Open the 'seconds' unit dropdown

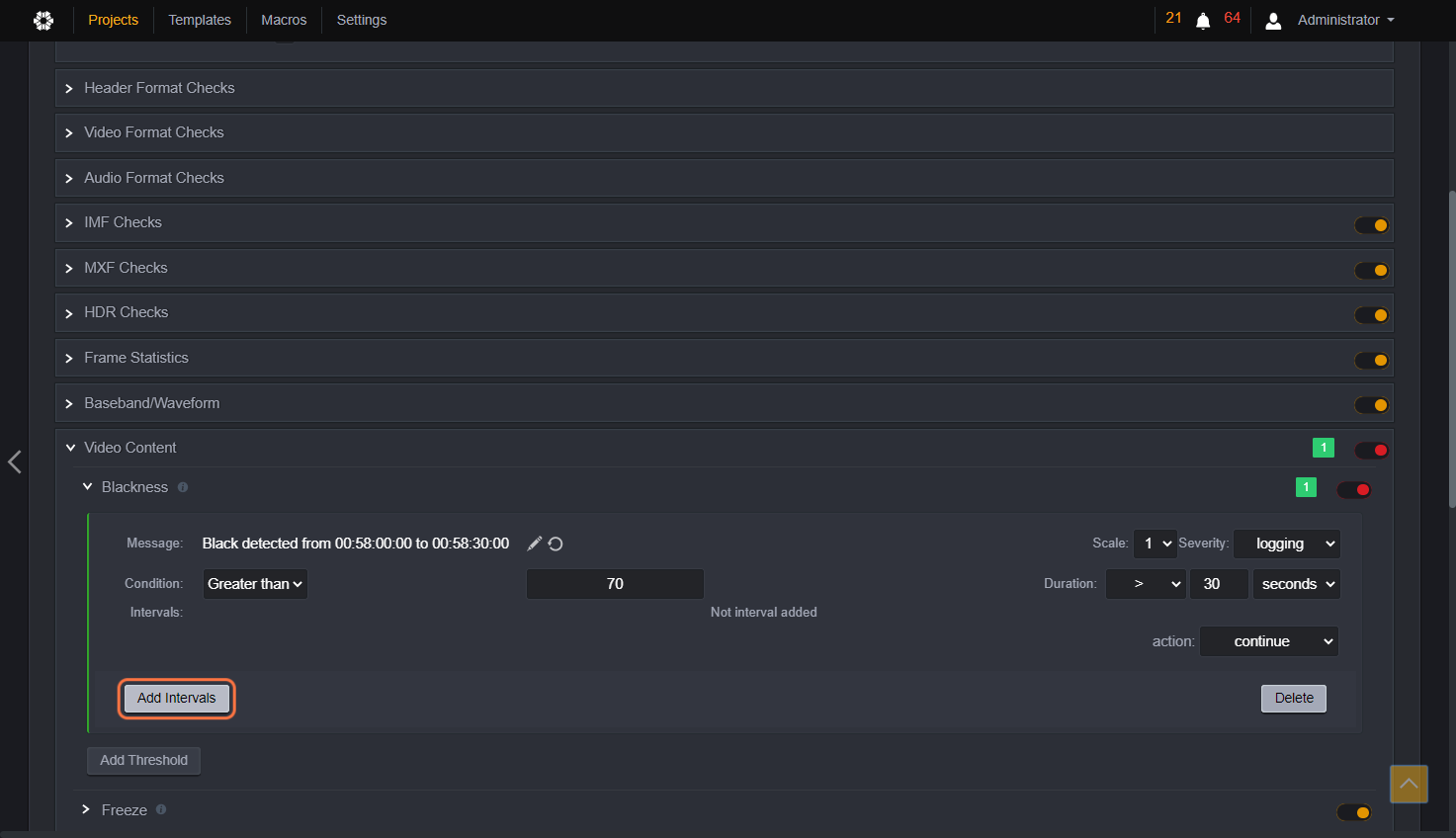pyautogui.click(x=1297, y=584)
